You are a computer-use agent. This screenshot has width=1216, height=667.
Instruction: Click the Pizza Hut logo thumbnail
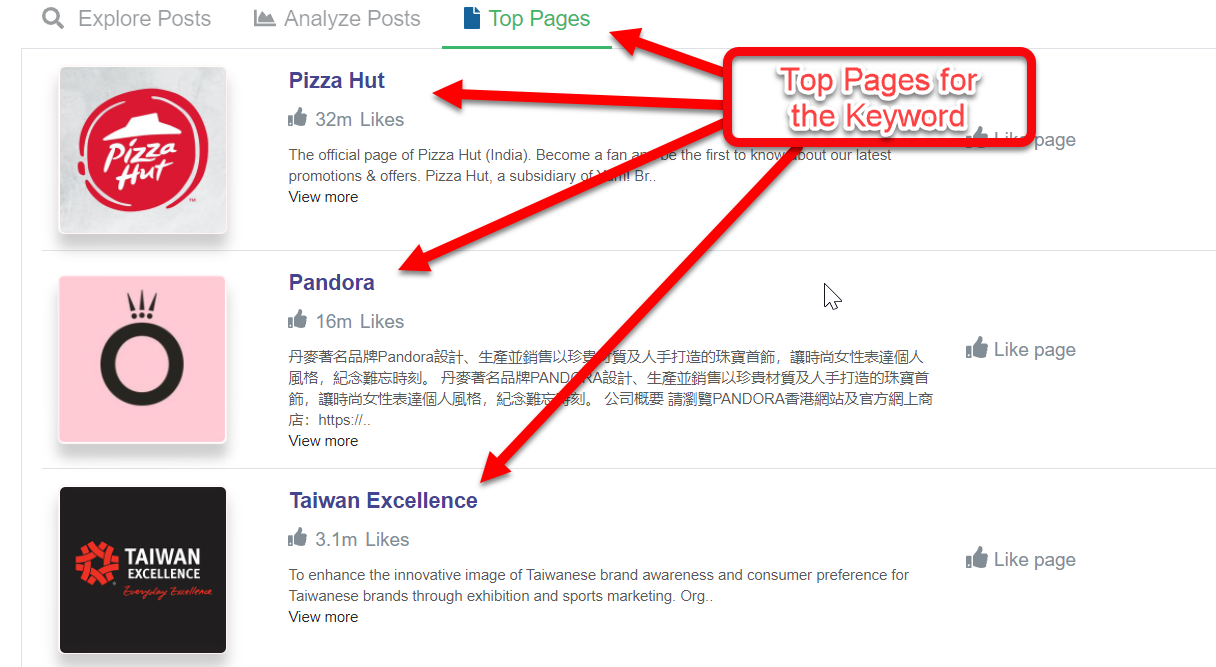(x=143, y=150)
